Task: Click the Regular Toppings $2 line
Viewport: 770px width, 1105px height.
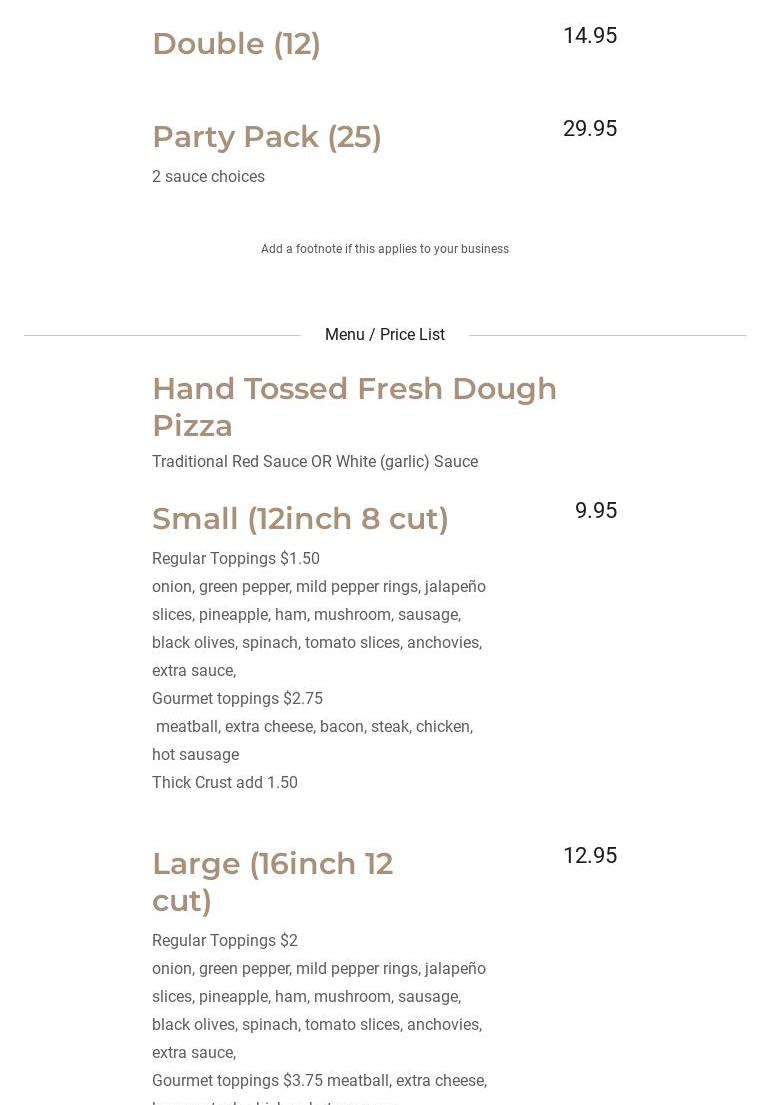Action: 225,941
